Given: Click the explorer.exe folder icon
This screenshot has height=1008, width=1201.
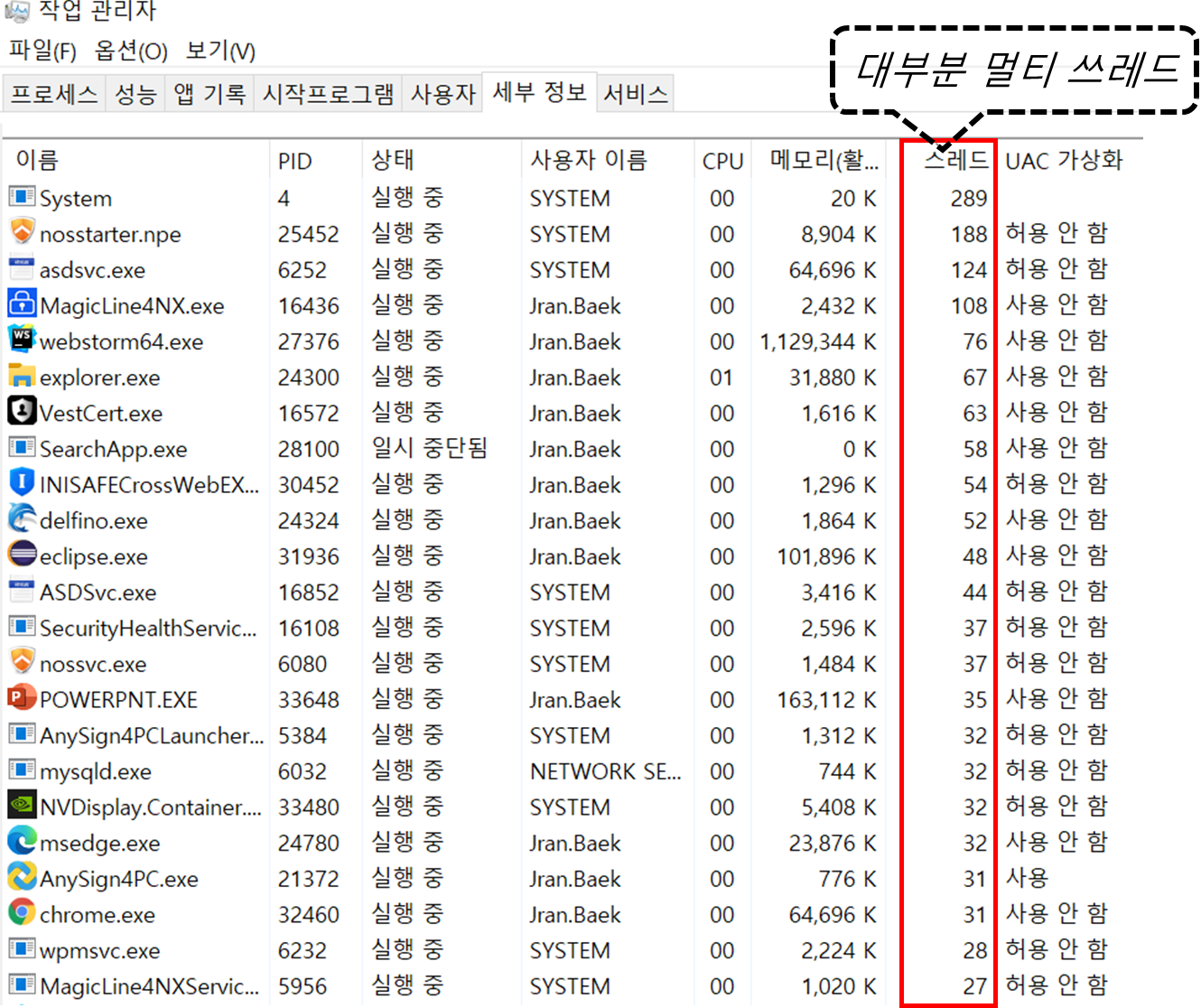Looking at the screenshot, I should pyautogui.click(x=22, y=375).
